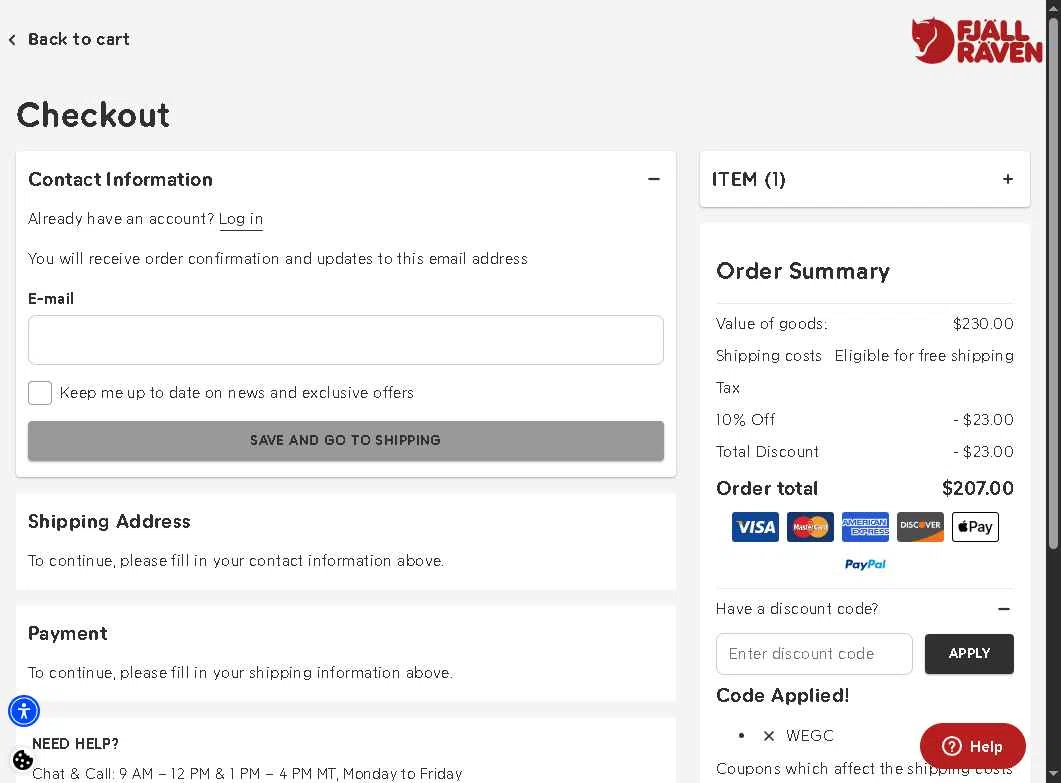Click the Visa card icon
Screen dimensions: 1061x783
point(755,527)
